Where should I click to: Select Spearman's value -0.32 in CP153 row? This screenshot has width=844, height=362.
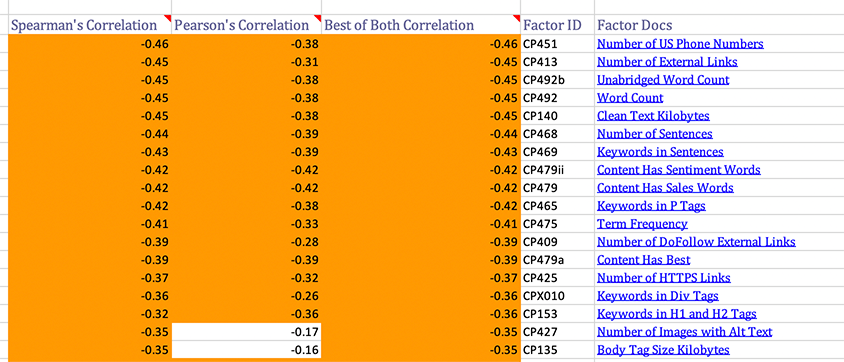90,314
